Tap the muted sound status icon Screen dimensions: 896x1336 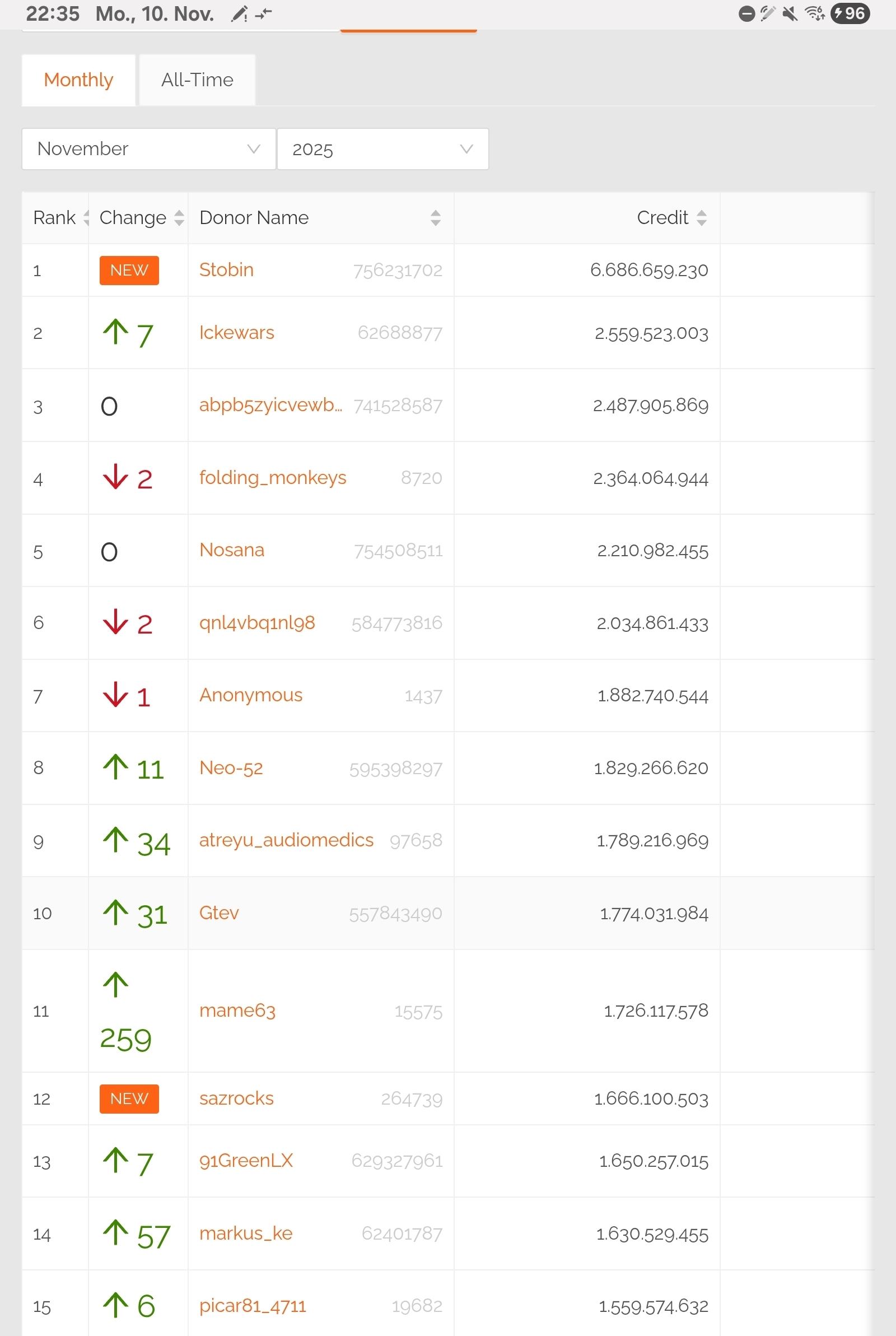click(x=790, y=13)
